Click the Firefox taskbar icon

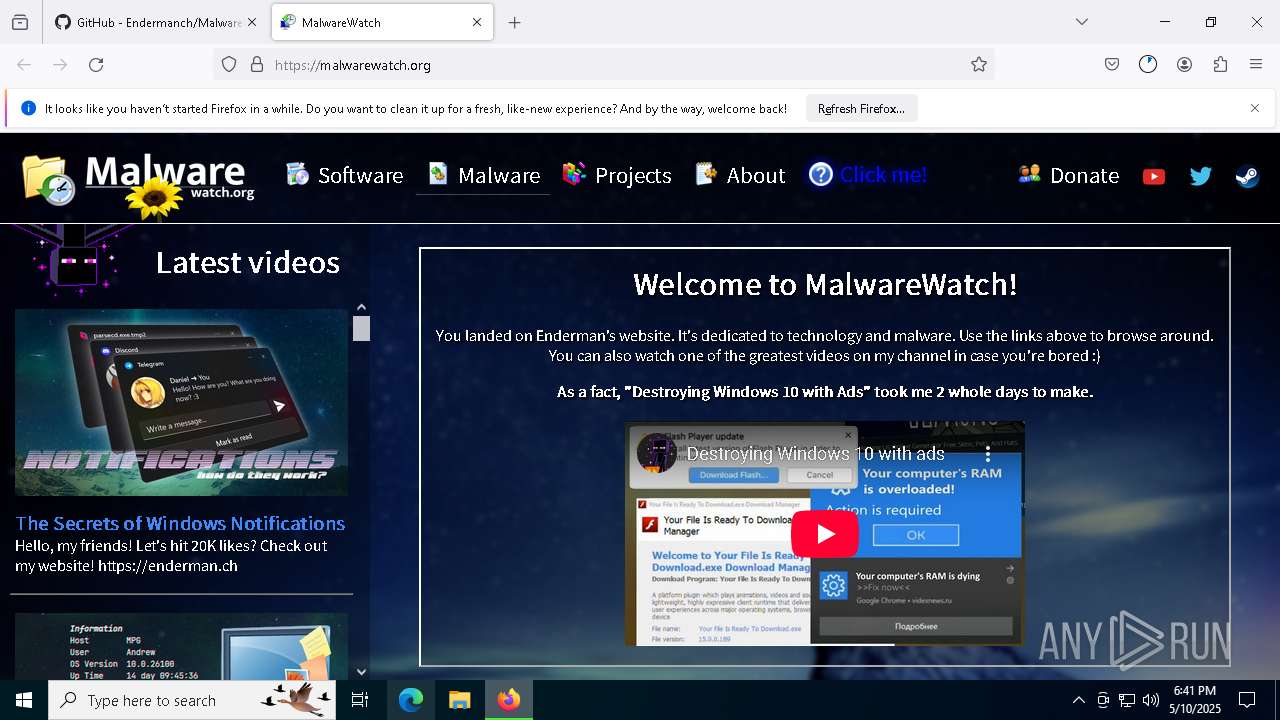click(x=509, y=700)
